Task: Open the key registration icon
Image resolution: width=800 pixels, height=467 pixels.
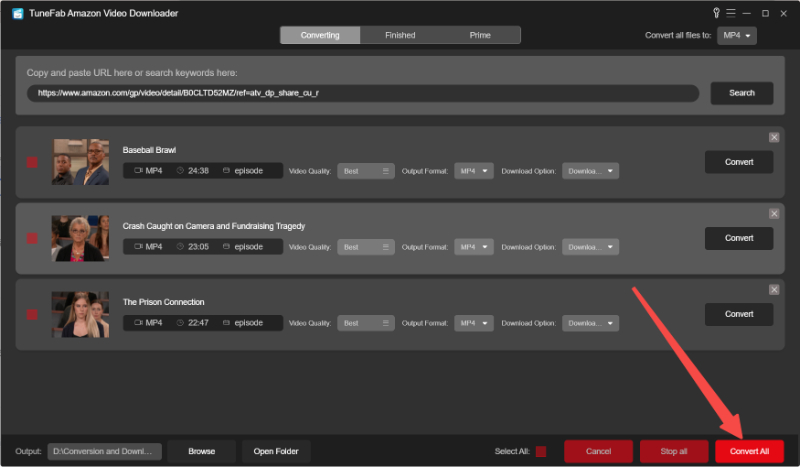Action: [716, 13]
